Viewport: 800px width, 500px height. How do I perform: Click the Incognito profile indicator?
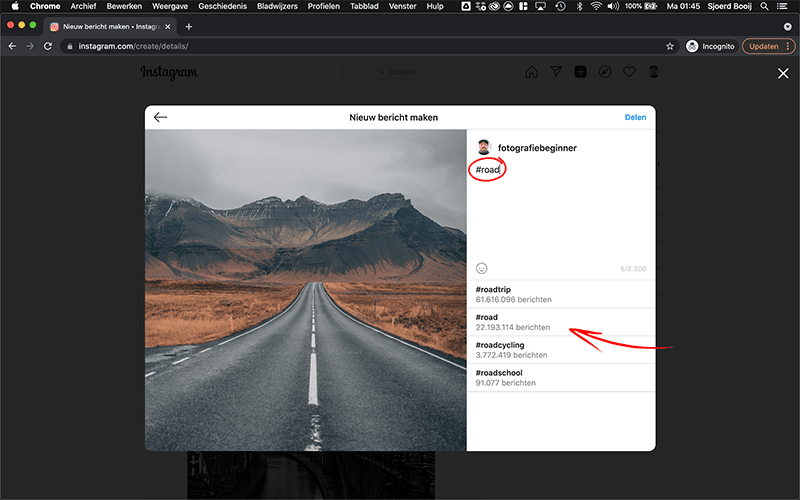click(710, 46)
